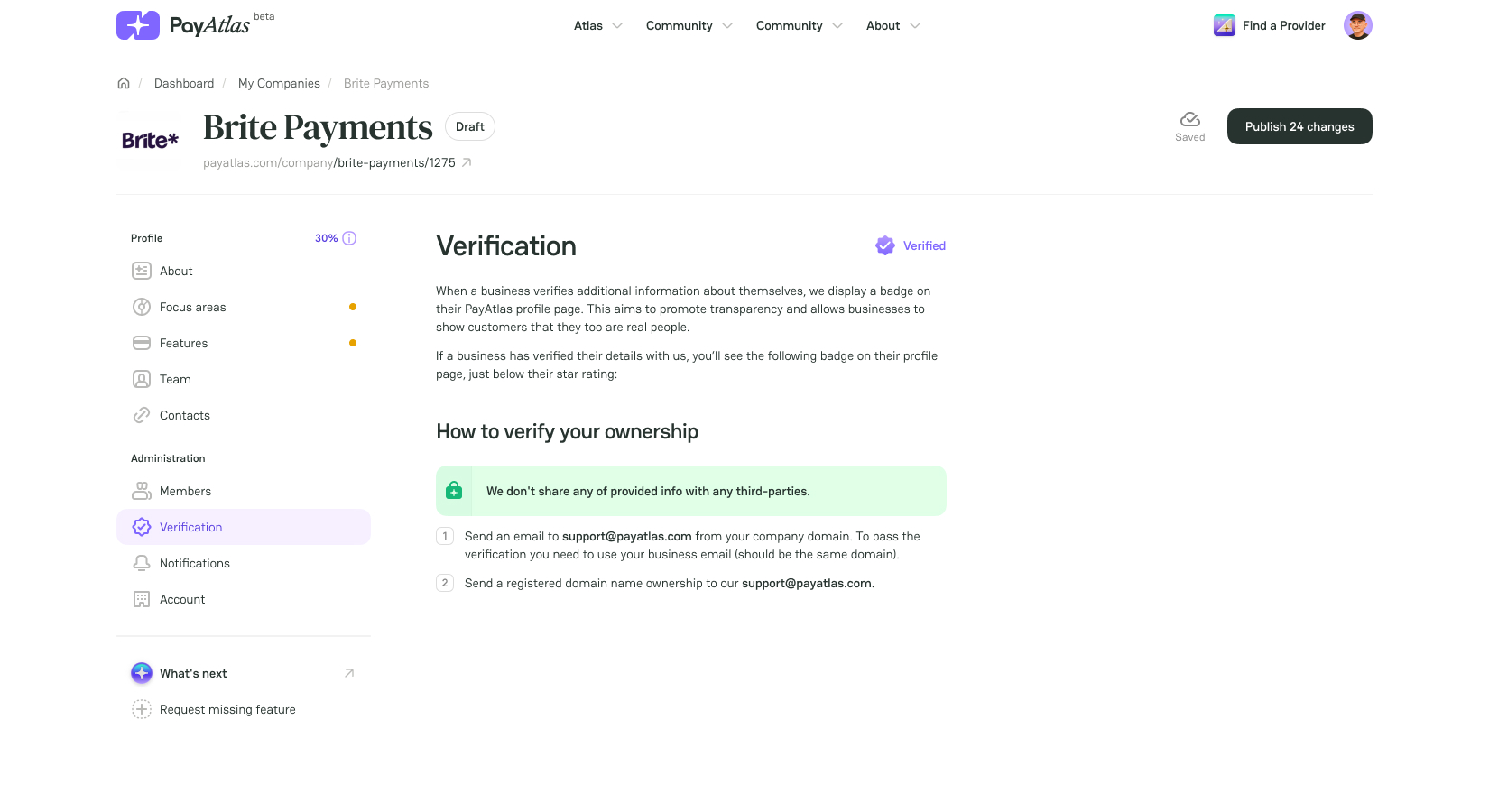Click the home icon in breadcrumbs
The image size is (1489, 812).
pyautogui.click(x=124, y=83)
